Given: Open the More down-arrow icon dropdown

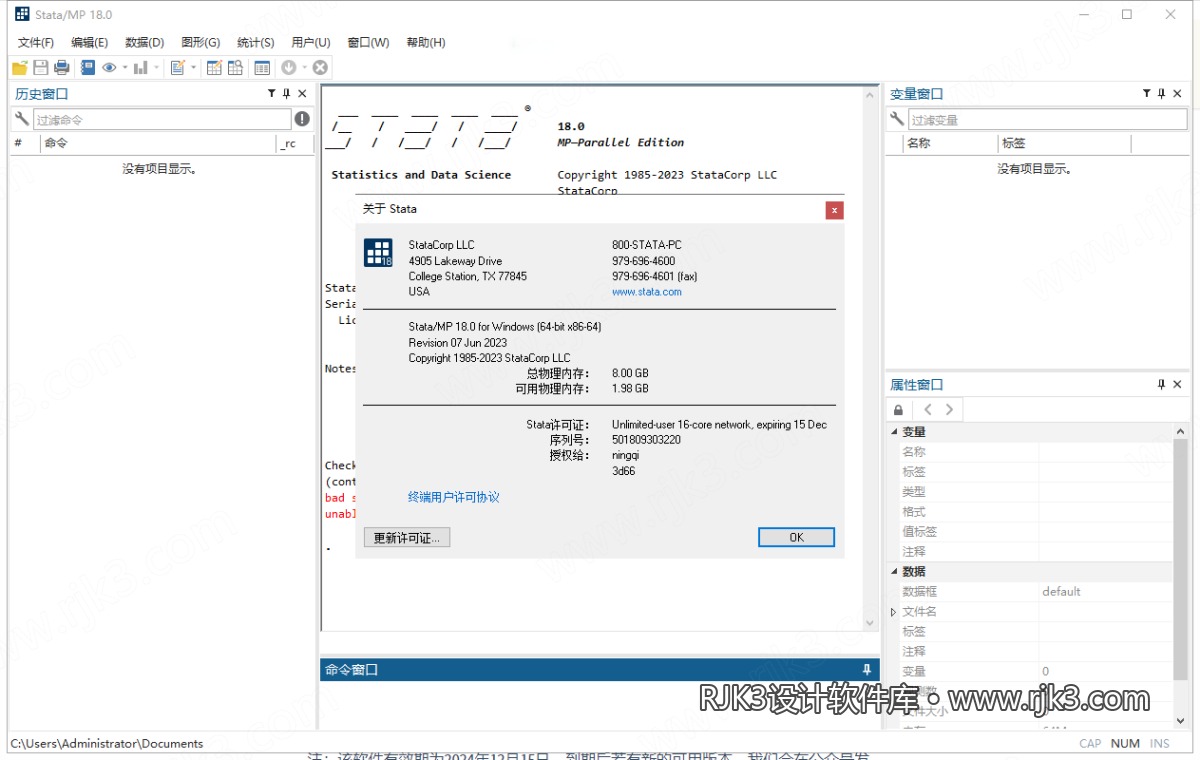Looking at the screenshot, I should click(304, 68).
